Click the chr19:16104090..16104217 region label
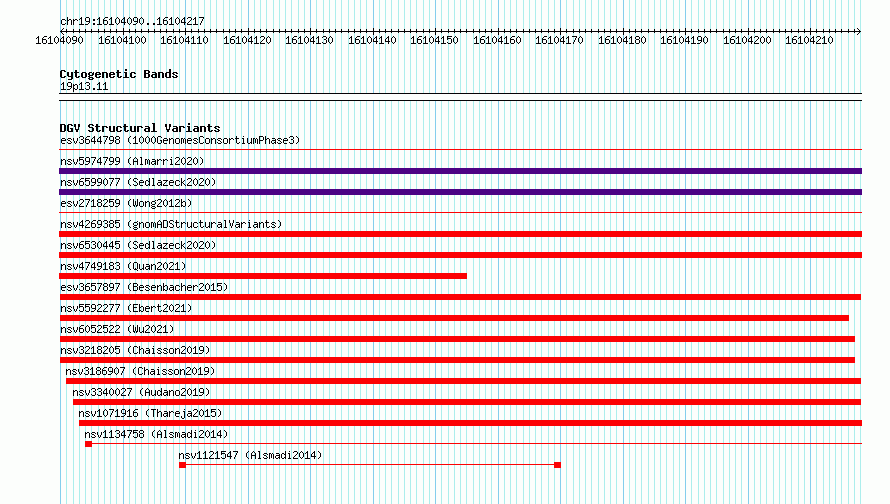 click(x=132, y=21)
